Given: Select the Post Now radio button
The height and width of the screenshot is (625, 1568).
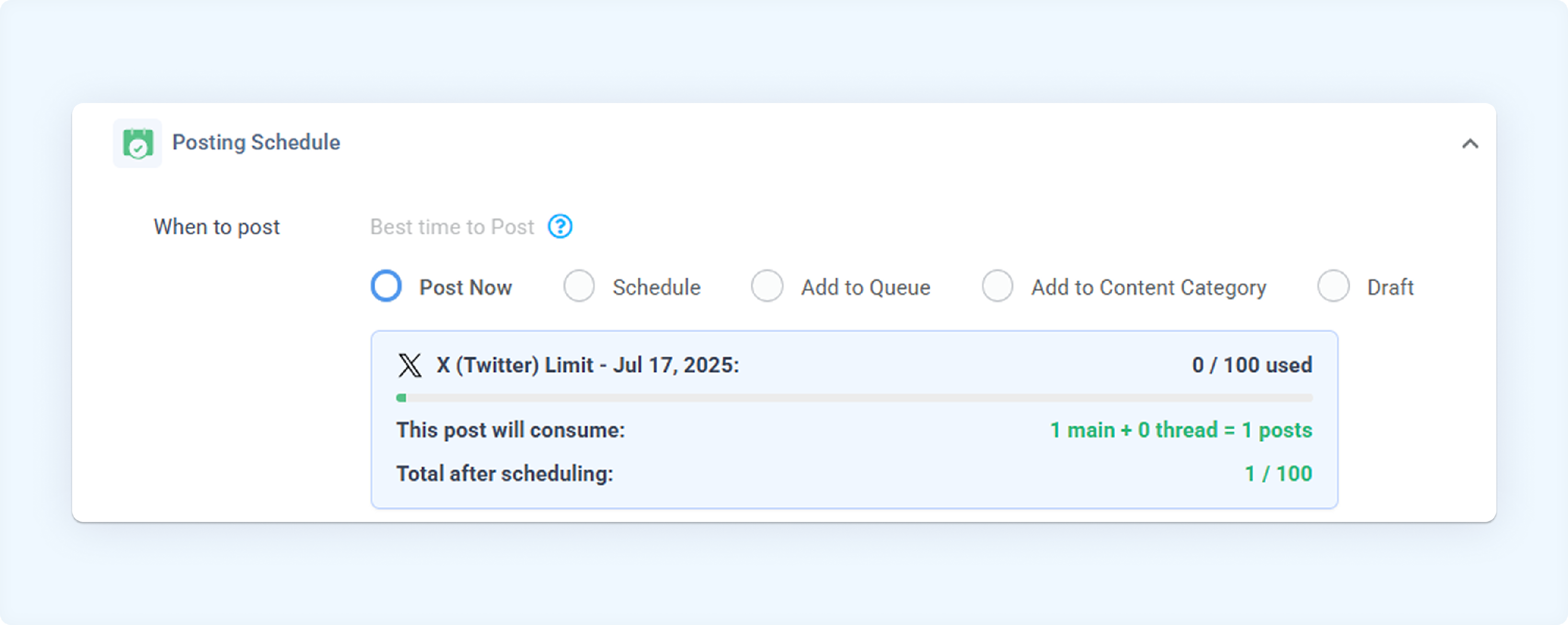Looking at the screenshot, I should (x=387, y=286).
